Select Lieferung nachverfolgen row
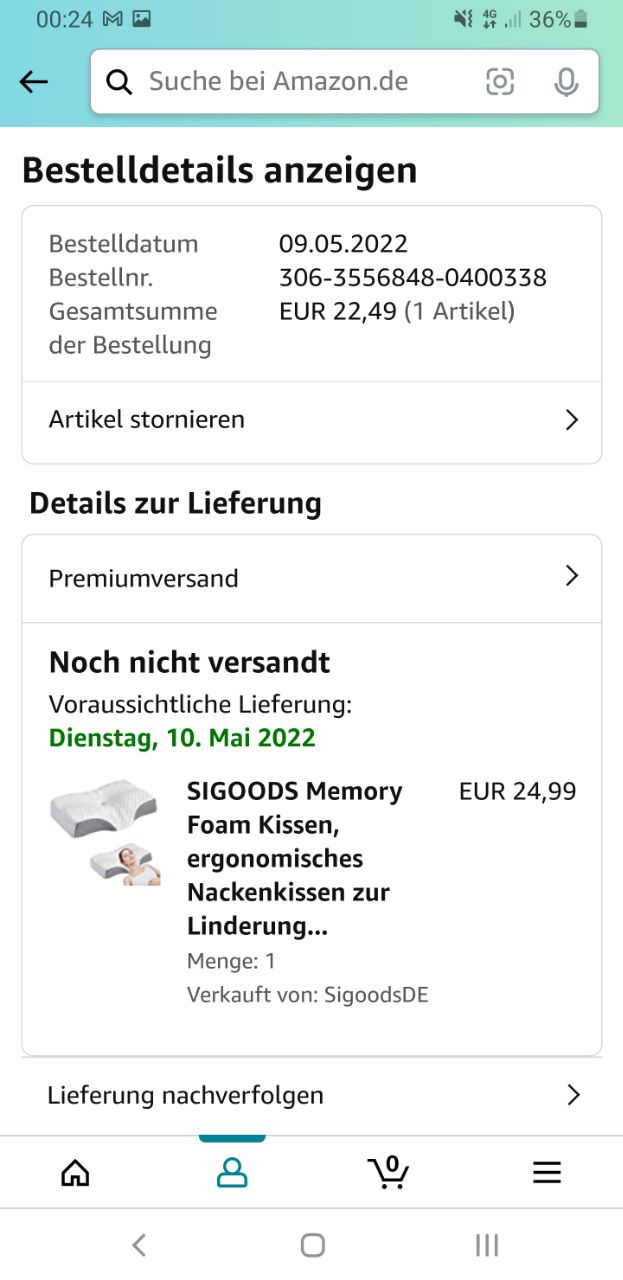Screen dimensions: 623x1280 (x=185, y=1095)
